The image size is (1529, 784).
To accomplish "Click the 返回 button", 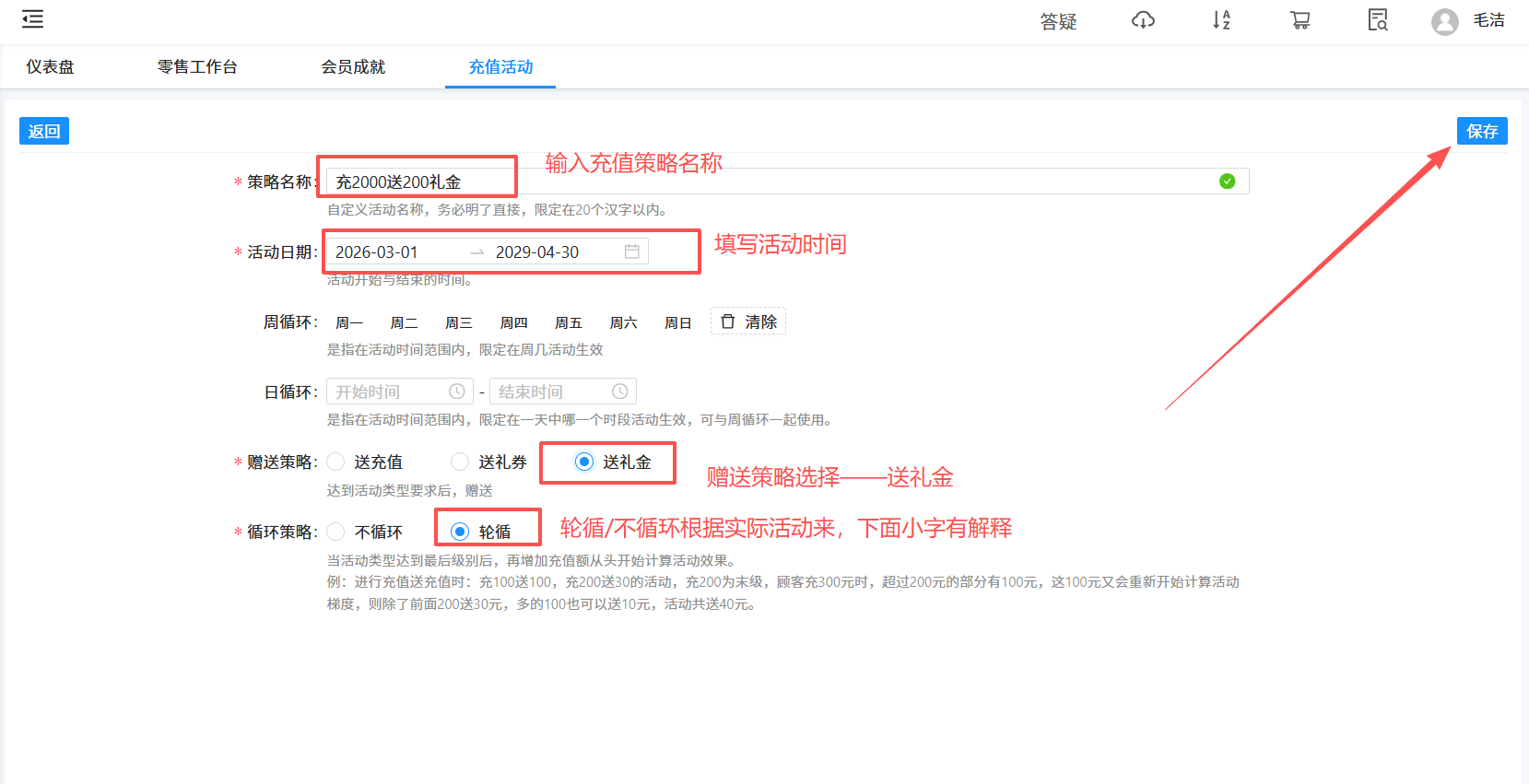I will tap(44, 131).
